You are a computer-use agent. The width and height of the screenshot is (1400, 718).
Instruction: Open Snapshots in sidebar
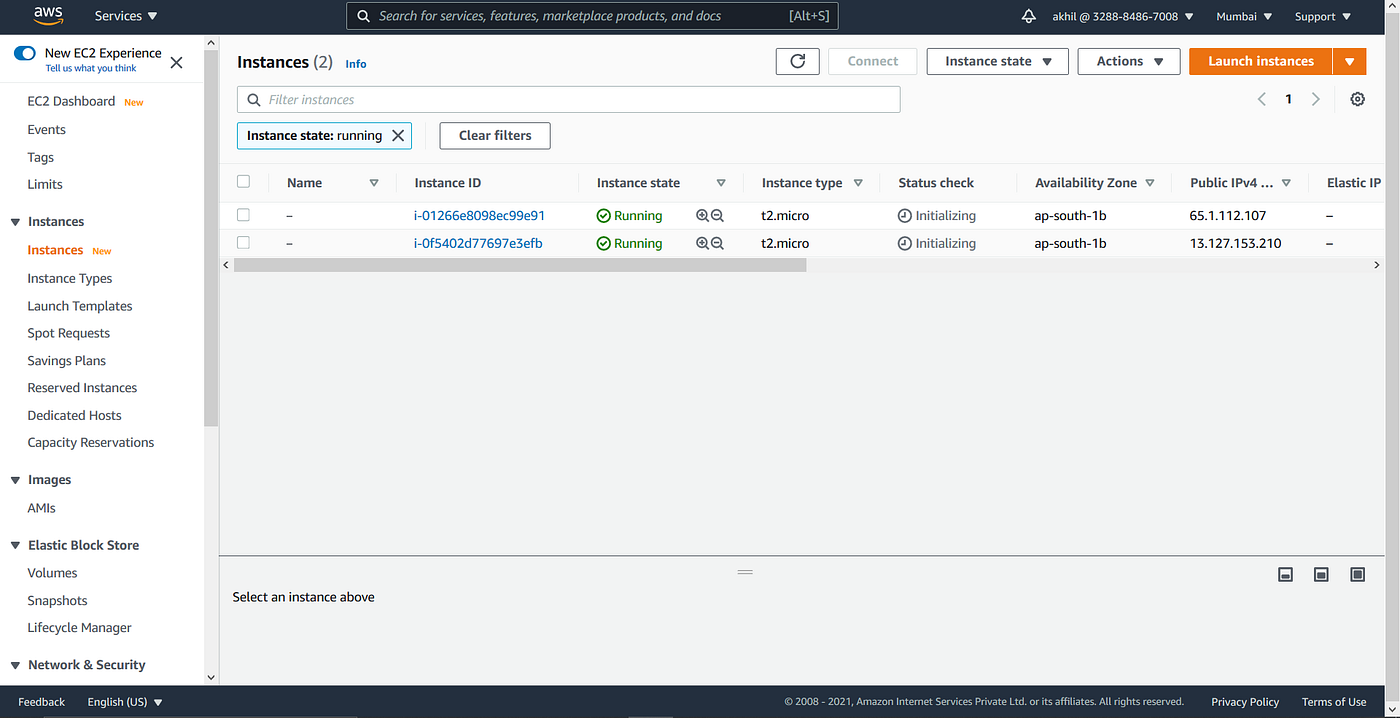click(57, 600)
